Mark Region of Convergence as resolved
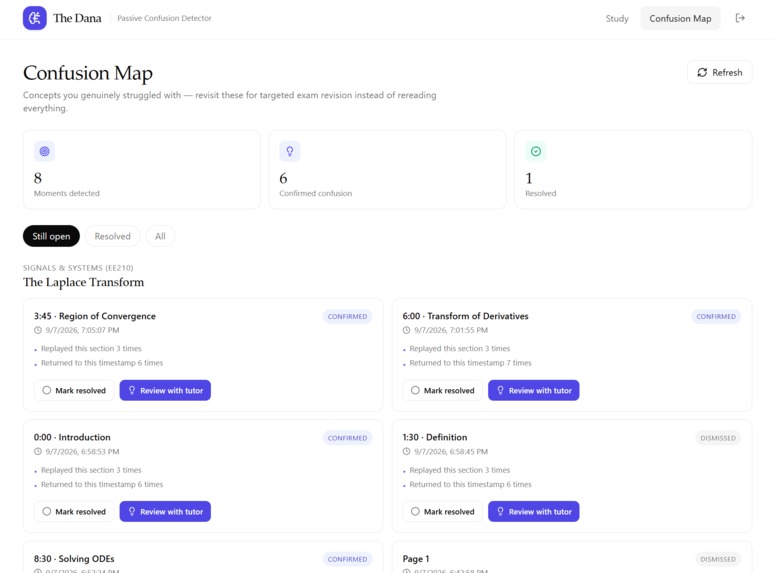774x573 pixels. (74, 390)
